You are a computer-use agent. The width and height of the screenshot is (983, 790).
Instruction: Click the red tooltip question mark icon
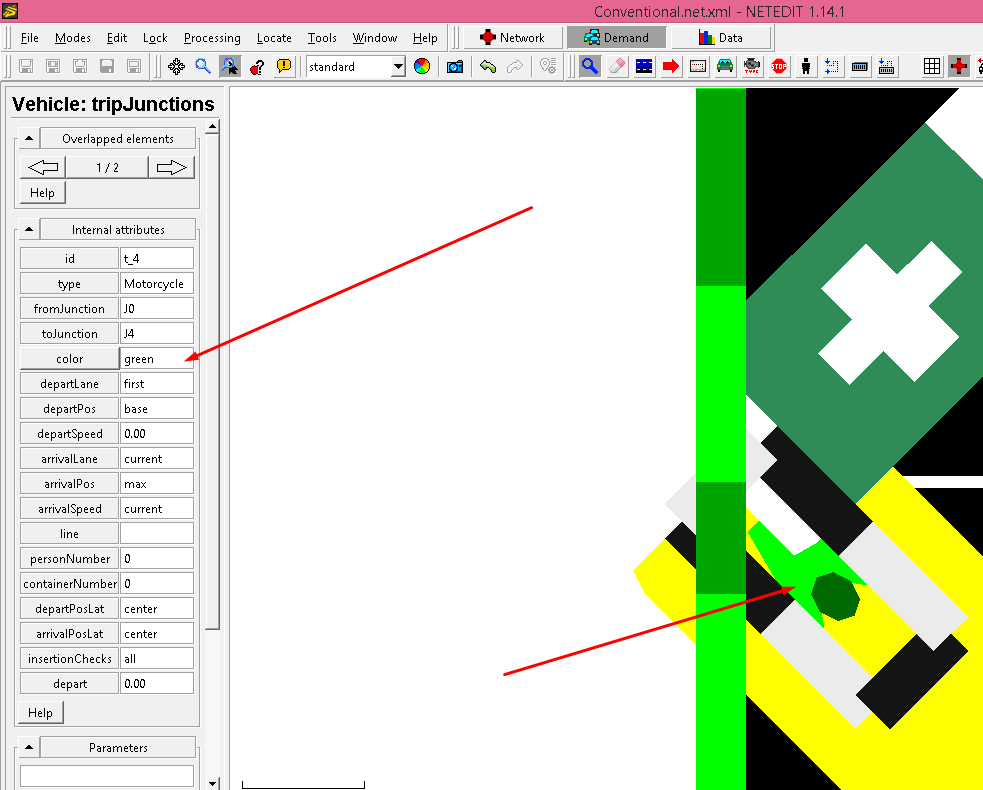(257, 66)
